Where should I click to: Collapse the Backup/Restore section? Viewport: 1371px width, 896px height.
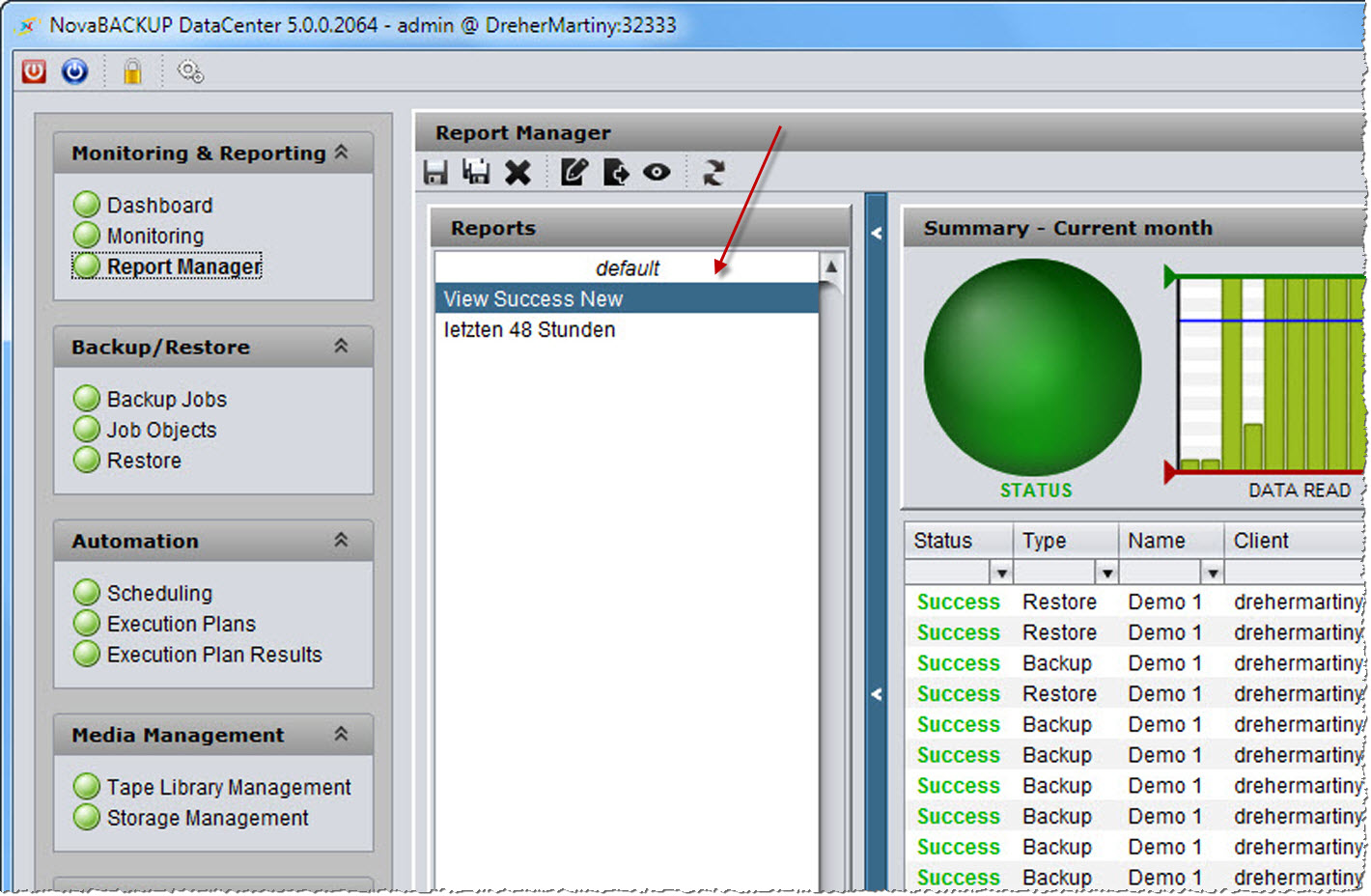click(x=341, y=346)
